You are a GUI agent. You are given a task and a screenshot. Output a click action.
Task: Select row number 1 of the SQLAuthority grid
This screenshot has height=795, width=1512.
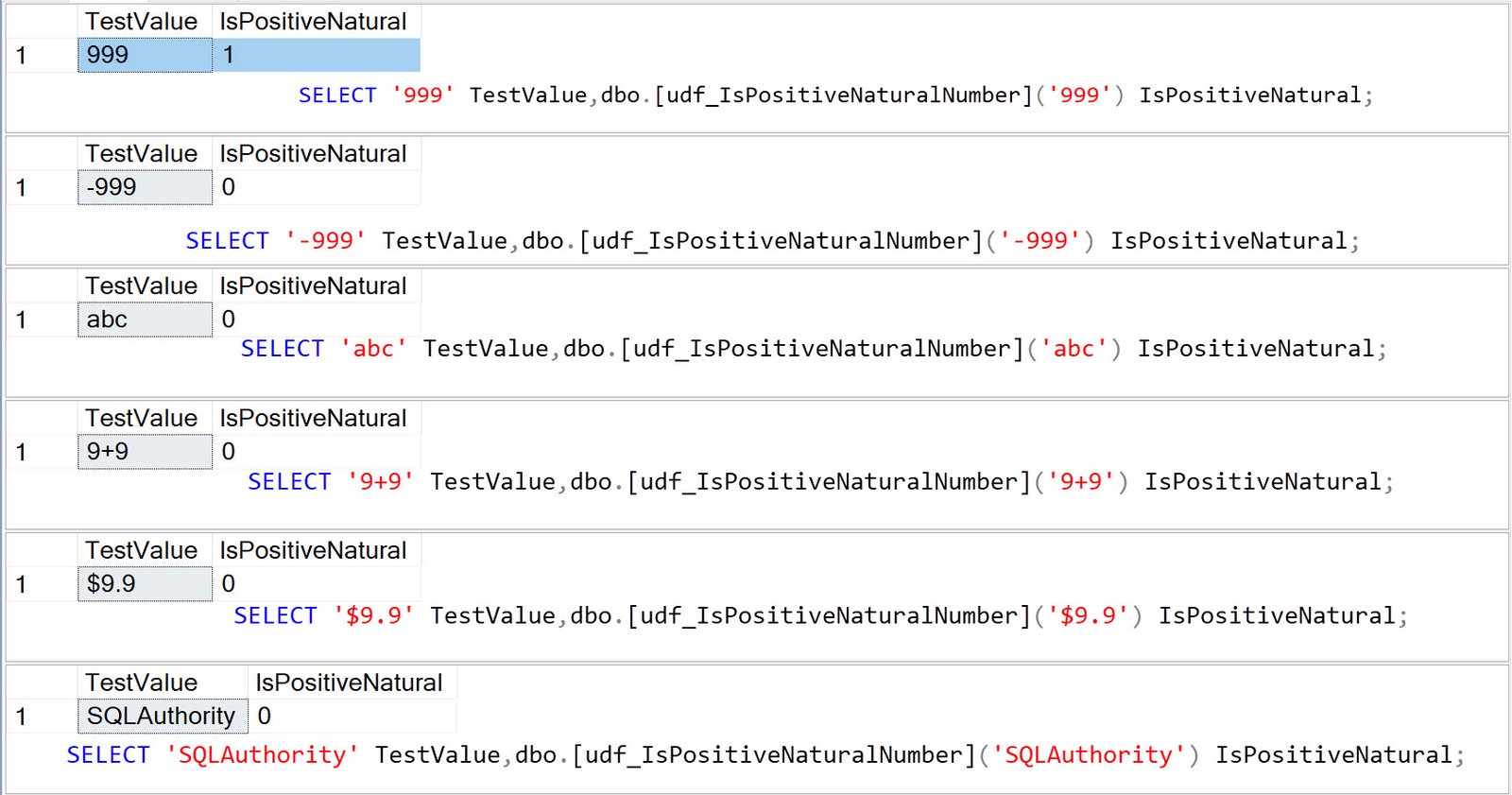pyautogui.click(x=42, y=717)
